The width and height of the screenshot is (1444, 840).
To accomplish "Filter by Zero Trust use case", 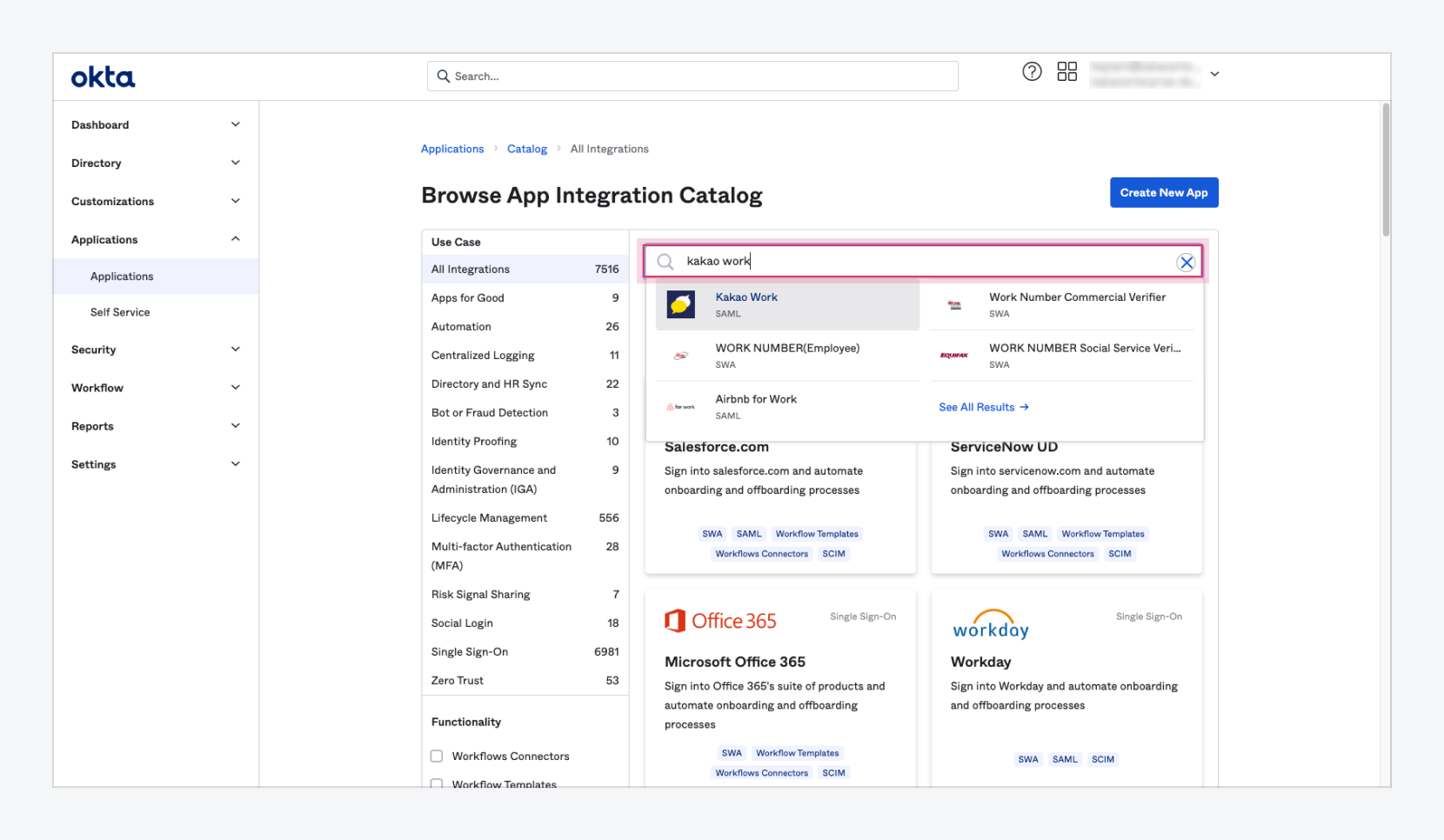I will [x=525, y=681].
